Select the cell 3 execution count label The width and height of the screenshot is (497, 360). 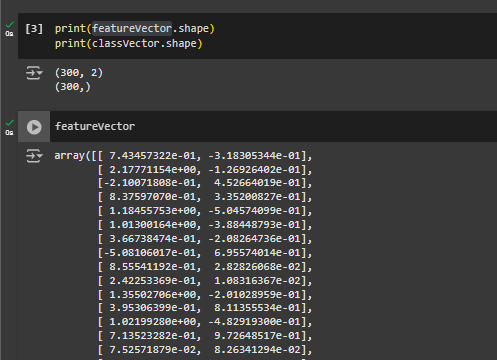coord(34,29)
